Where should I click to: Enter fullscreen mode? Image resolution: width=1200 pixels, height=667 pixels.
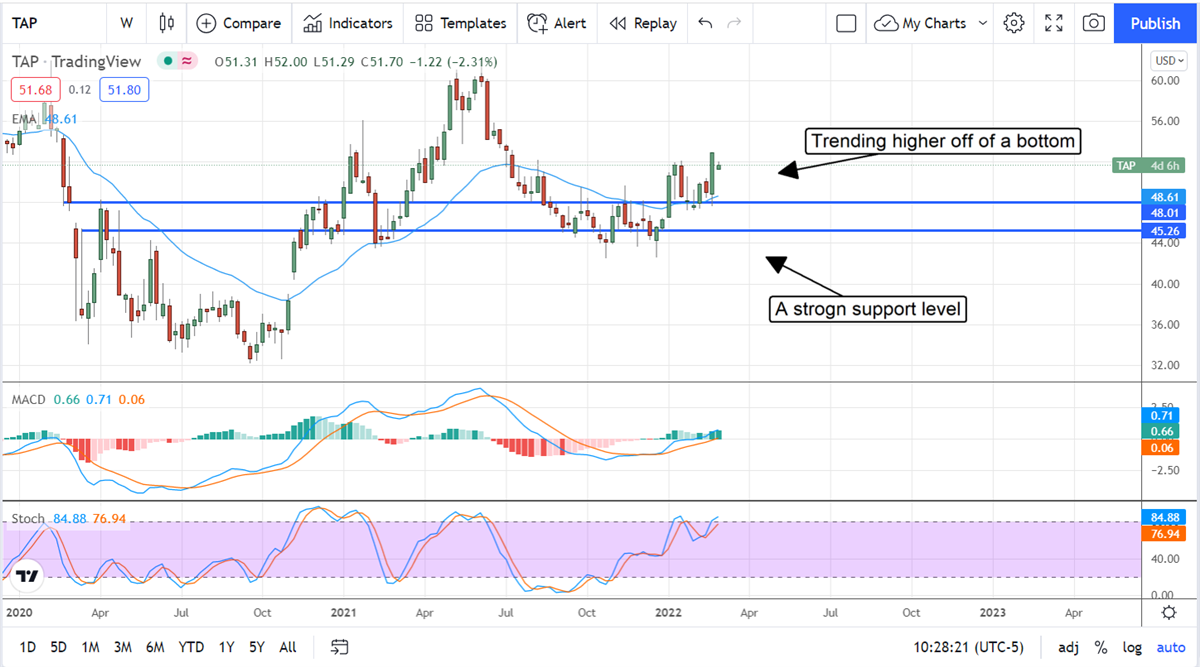tap(1054, 22)
